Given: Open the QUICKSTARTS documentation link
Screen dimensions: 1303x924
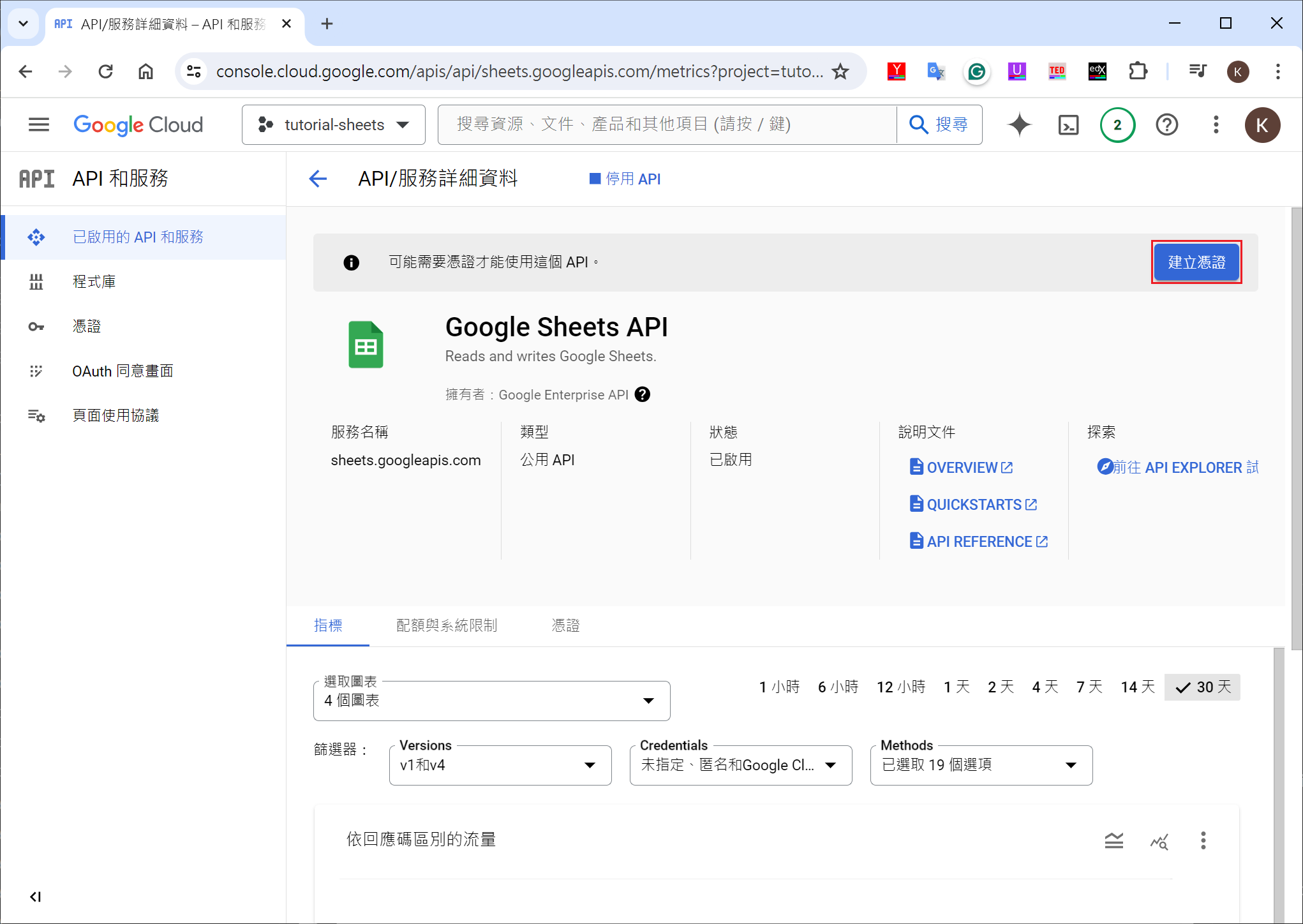Looking at the screenshot, I should pos(973,505).
